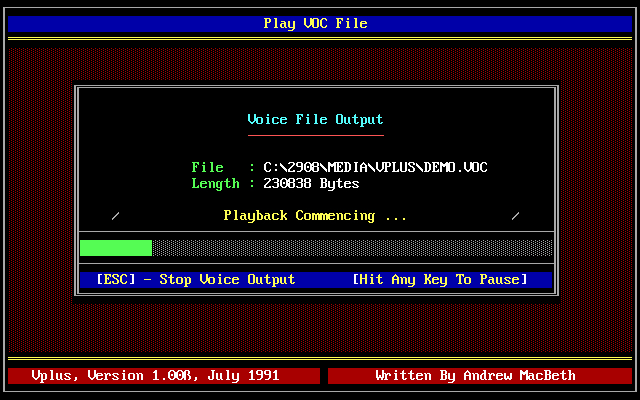Click the Play VOC File title bar
Viewport: 640px width, 400px height.
pos(315,24)
